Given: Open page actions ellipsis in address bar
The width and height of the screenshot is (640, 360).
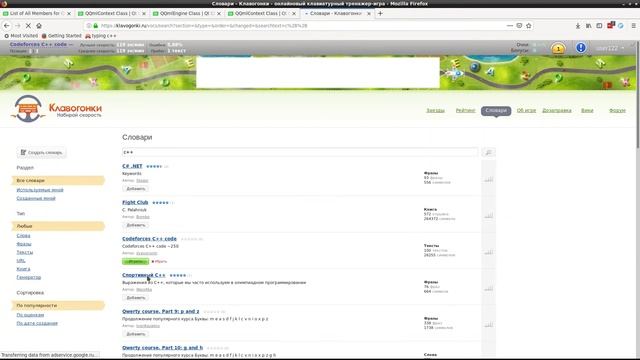Looking at the screenshot, I should coord(510,25).
